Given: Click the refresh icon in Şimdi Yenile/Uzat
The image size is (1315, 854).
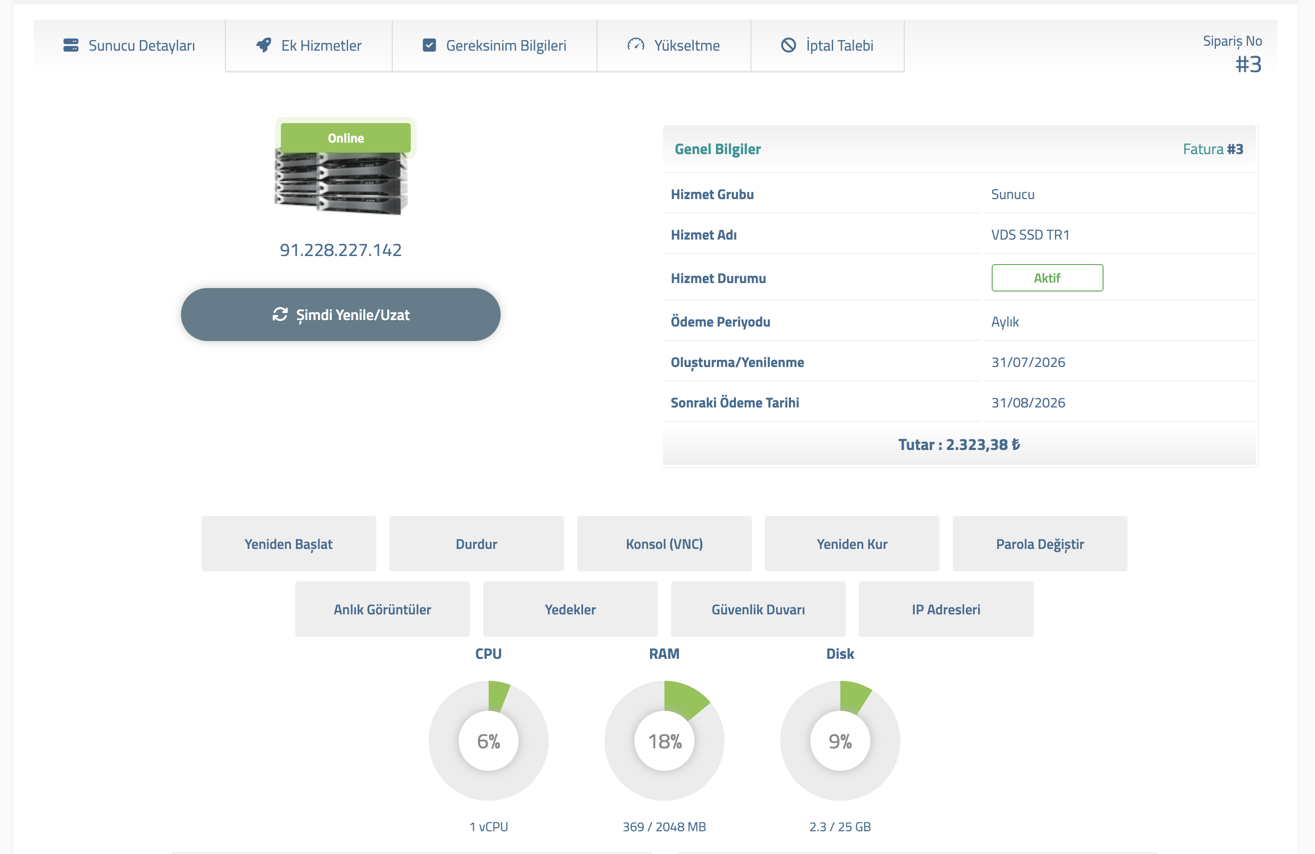Looking at the screenshot, I should click(280, 314).
